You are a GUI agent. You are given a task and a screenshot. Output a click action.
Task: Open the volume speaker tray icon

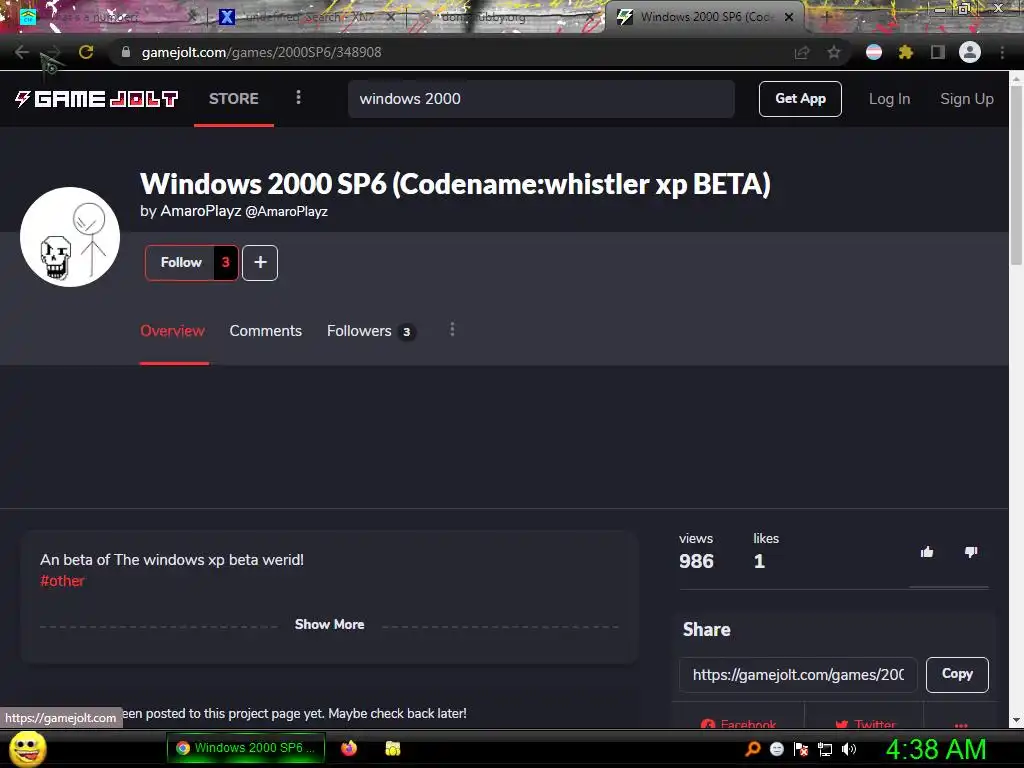coord(849,749)
